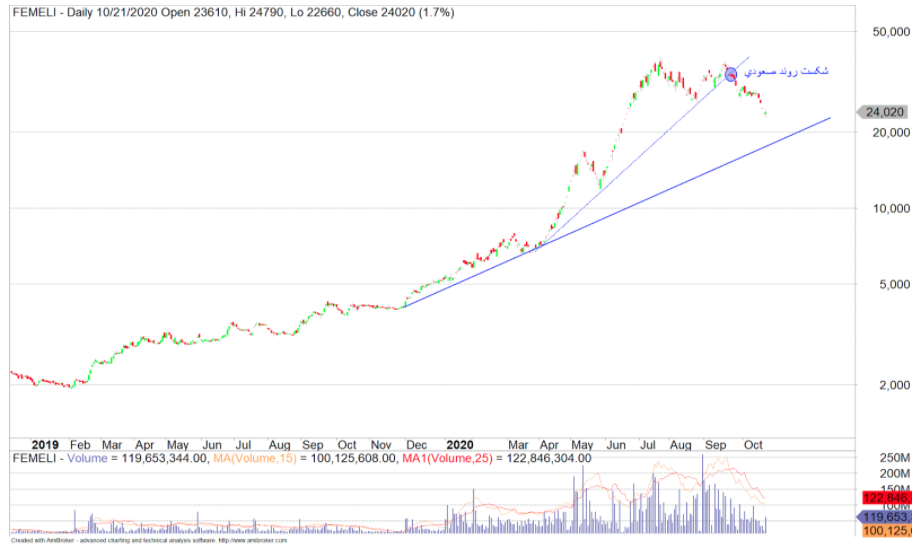The width and height of the screenshot is (921, 546).
Task: Click the 2,000 price axis label
Action: tap(890, 385)
